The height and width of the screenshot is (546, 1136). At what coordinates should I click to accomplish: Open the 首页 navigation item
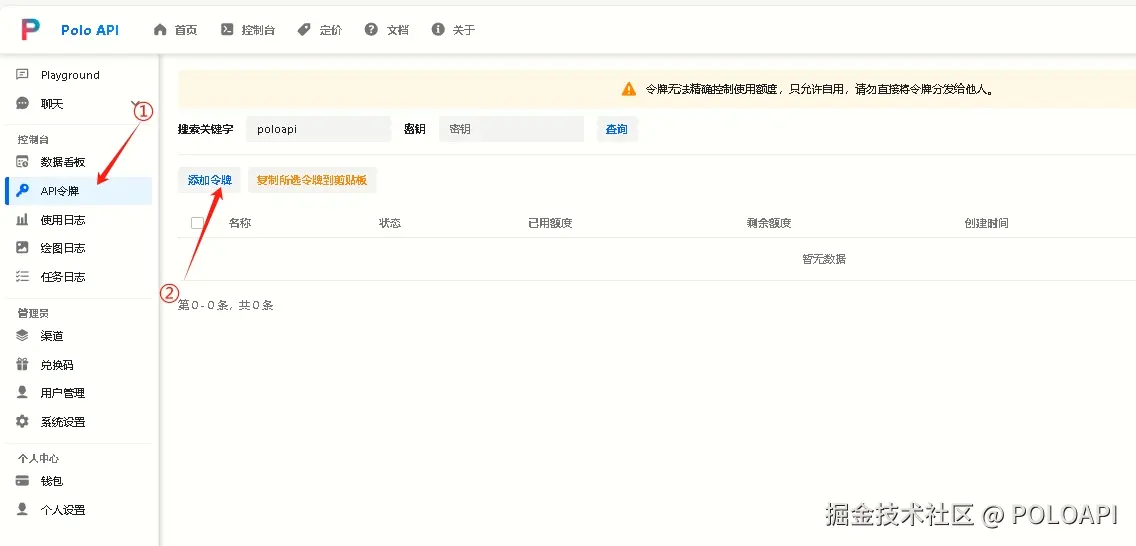(x=175, y=30)
